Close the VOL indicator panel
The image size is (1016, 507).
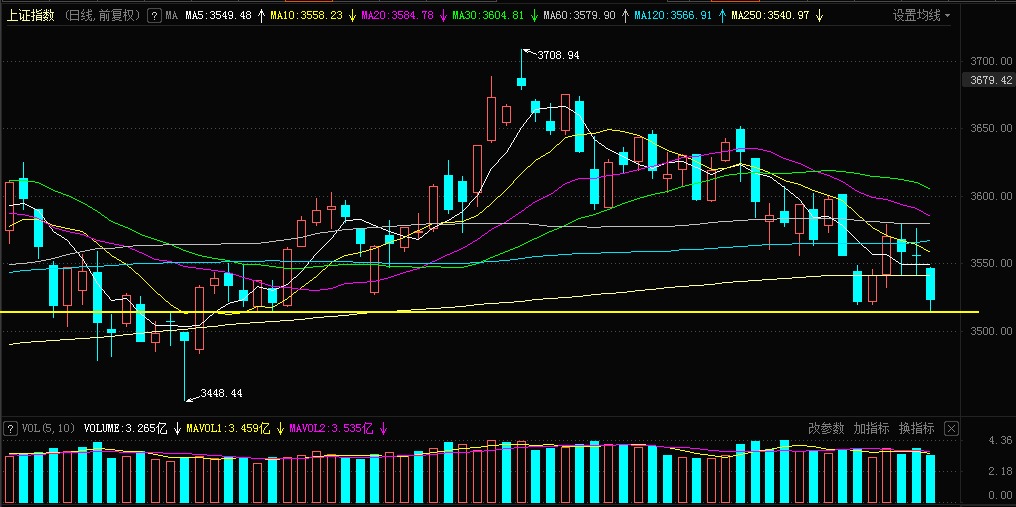(x=951, y=428)
